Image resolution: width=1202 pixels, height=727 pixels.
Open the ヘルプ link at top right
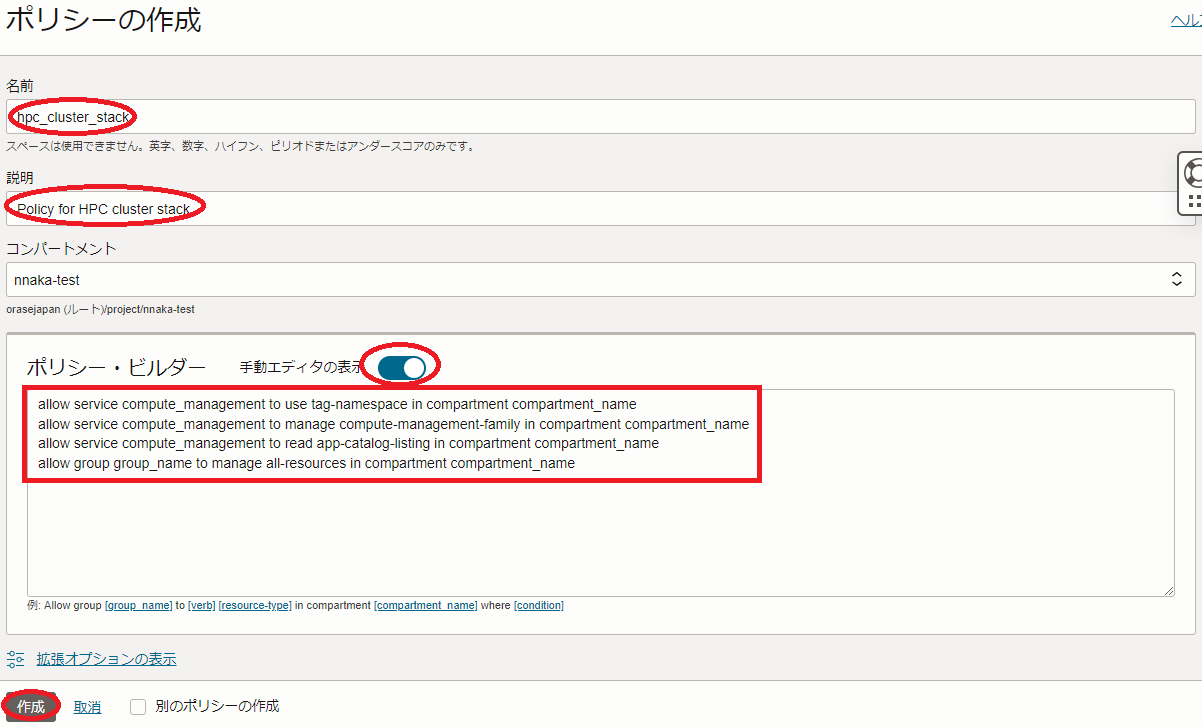click(1186, 19)
